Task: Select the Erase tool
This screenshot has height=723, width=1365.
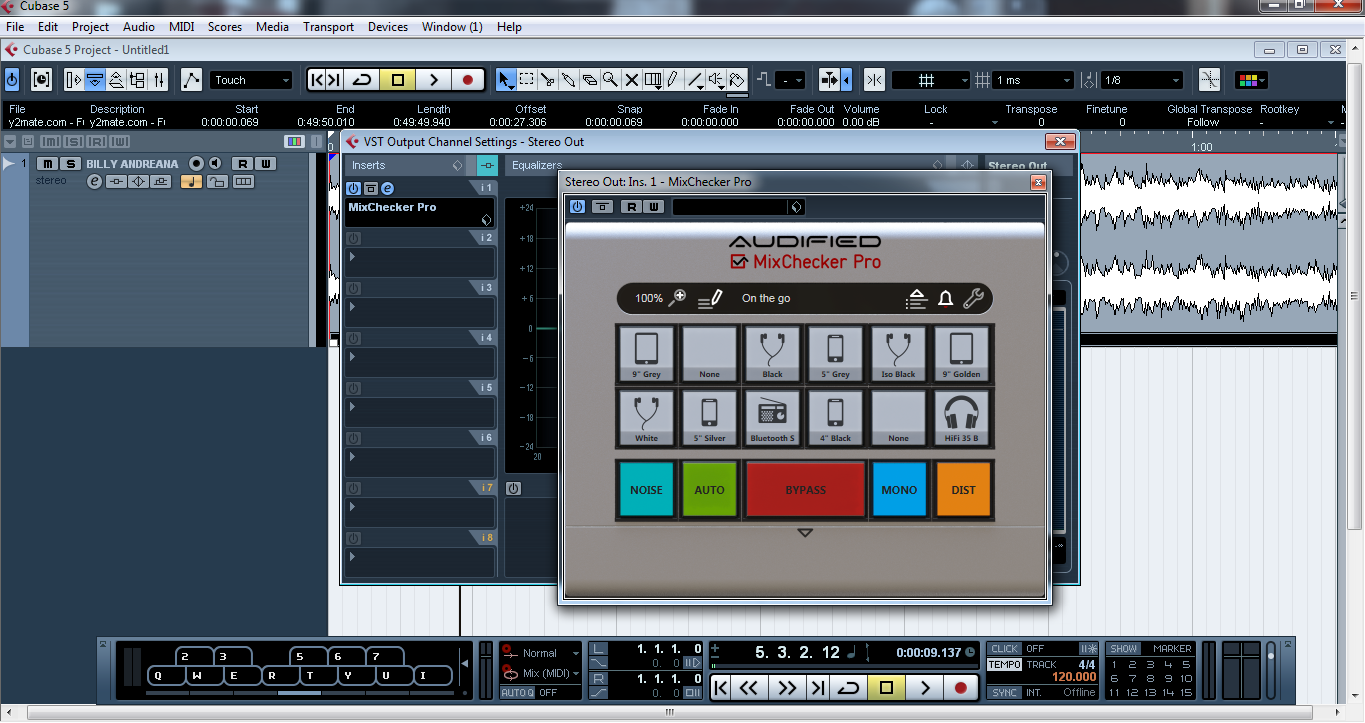Action: coord(590,80)
